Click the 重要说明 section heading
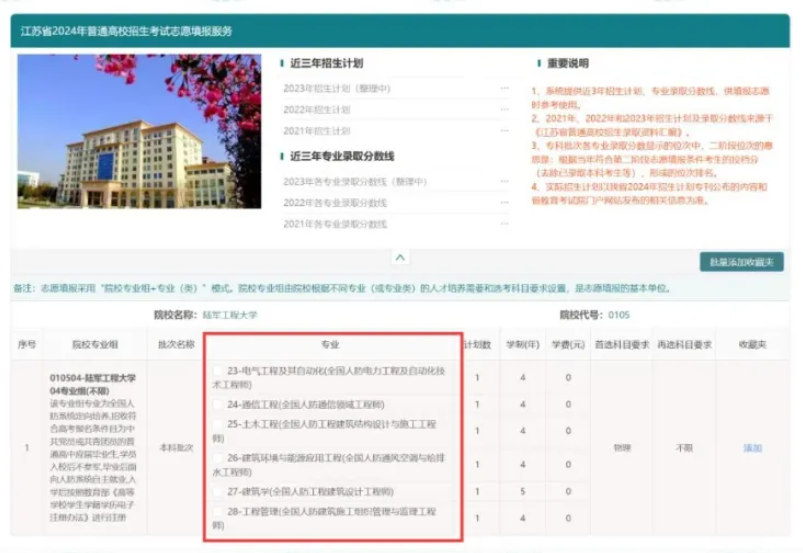 click(568, 63)
